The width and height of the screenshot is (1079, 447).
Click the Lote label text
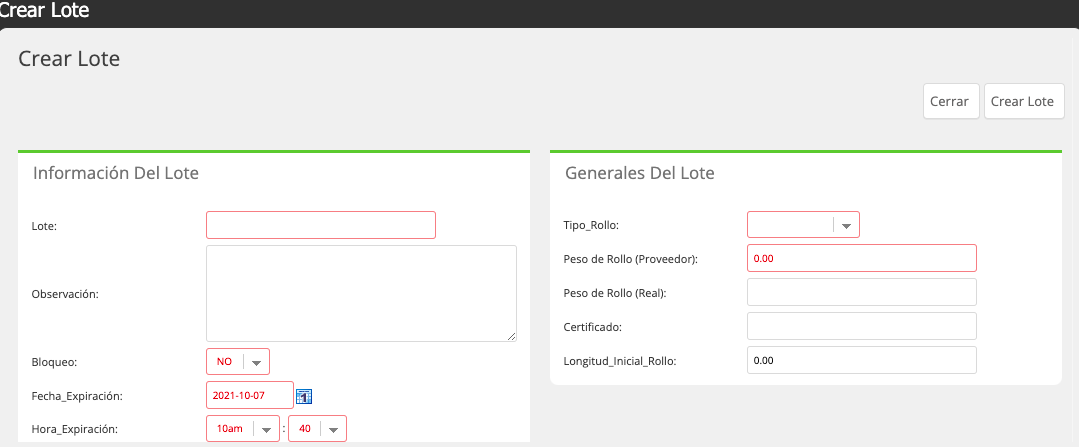pyautogui.click(x=44, y=226)
